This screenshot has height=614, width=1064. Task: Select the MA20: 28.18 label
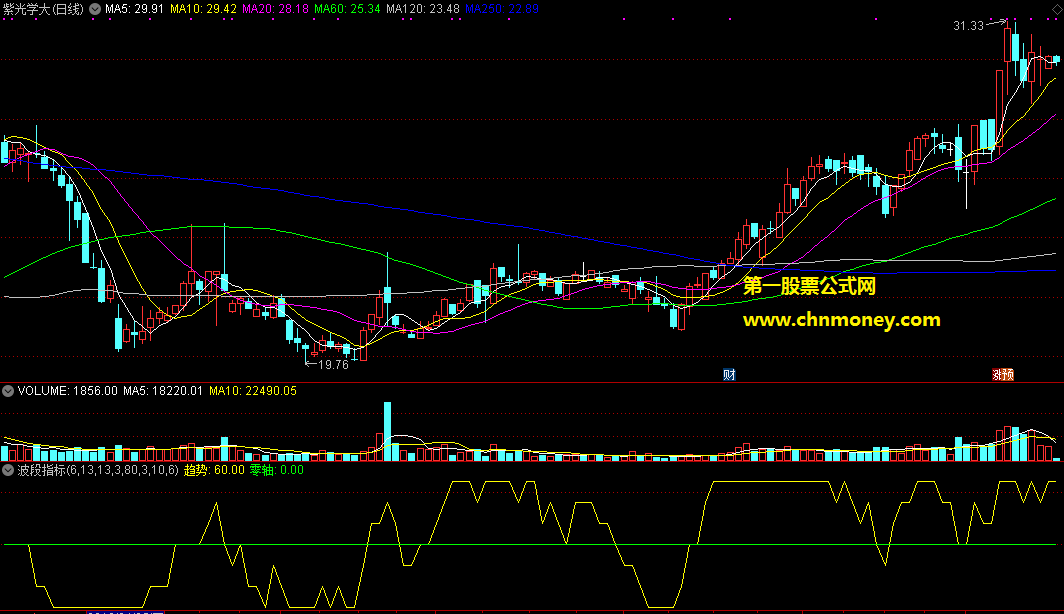(276, 9)
